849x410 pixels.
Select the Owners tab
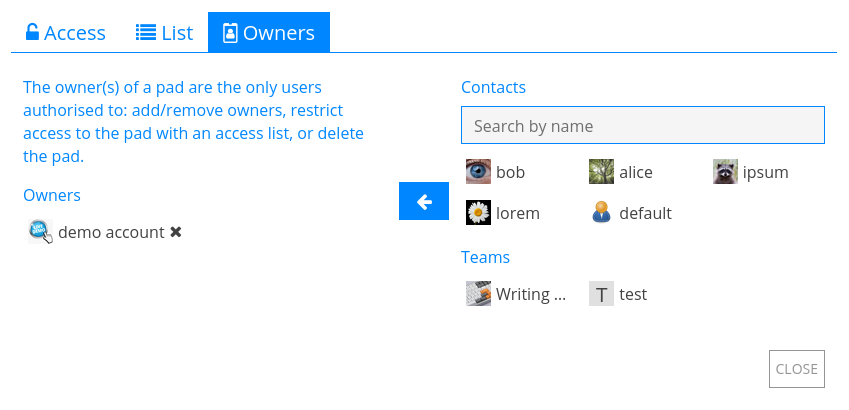(x=269, y=32)
